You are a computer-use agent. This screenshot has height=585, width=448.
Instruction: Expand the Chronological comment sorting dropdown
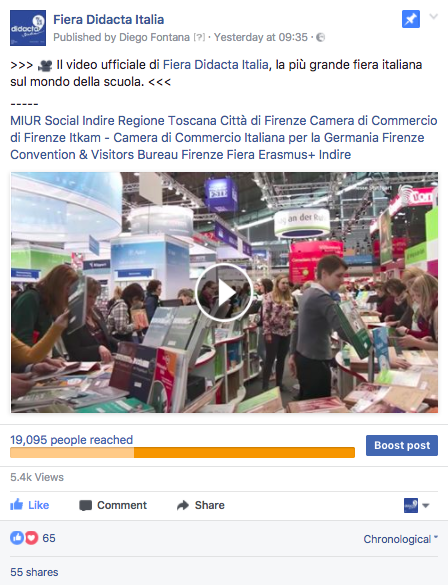[x=401, y=539]
